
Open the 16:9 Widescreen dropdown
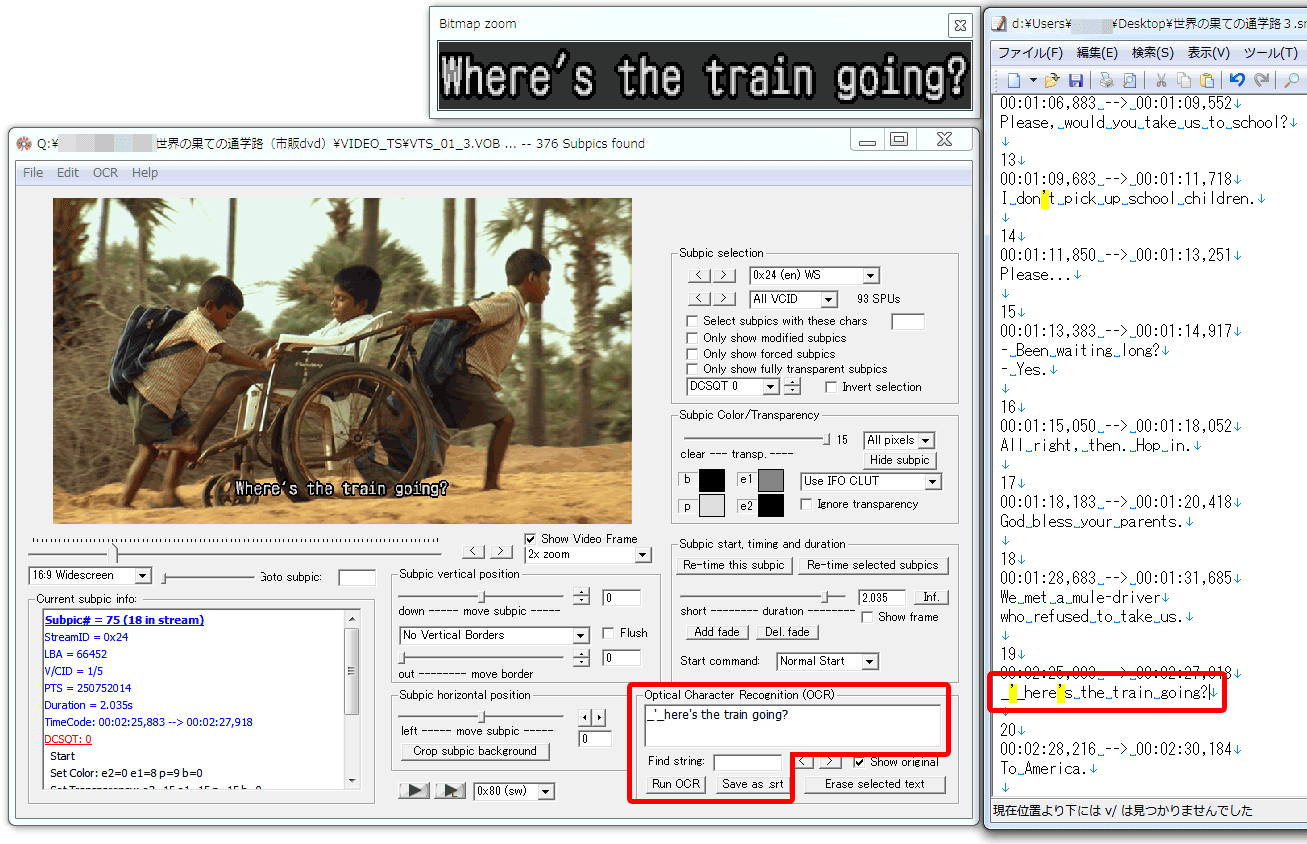click(x=90, y=576)
